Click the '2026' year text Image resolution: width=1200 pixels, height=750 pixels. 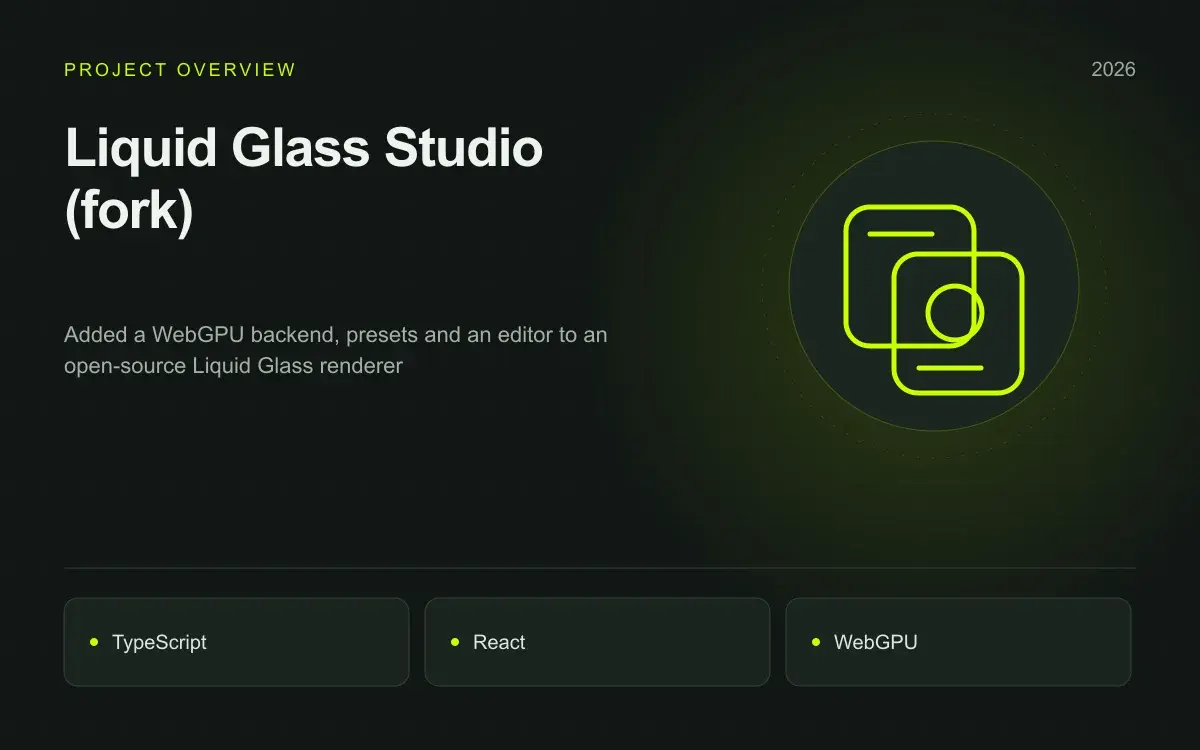tap(1113, 70)
